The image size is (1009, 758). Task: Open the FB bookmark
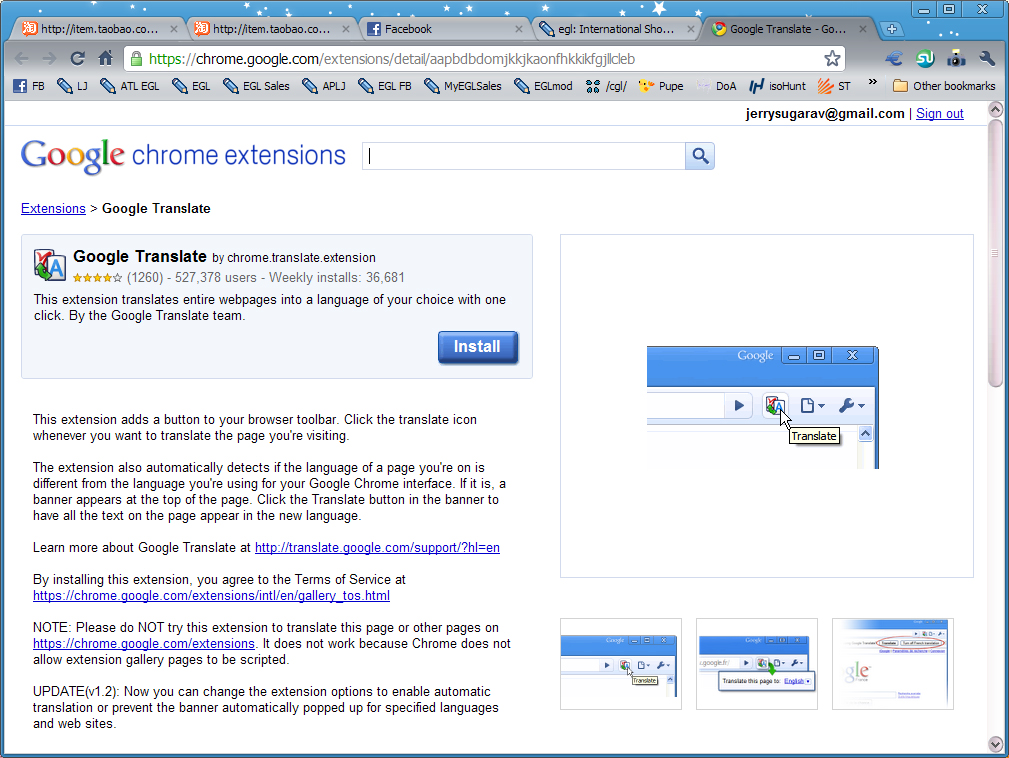[30, 86]
